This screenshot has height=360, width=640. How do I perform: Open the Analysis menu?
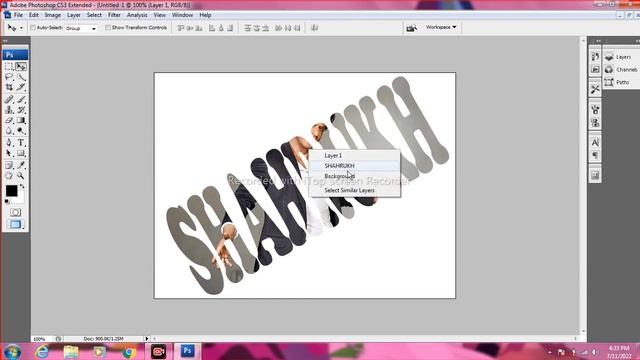coord(137,15)
